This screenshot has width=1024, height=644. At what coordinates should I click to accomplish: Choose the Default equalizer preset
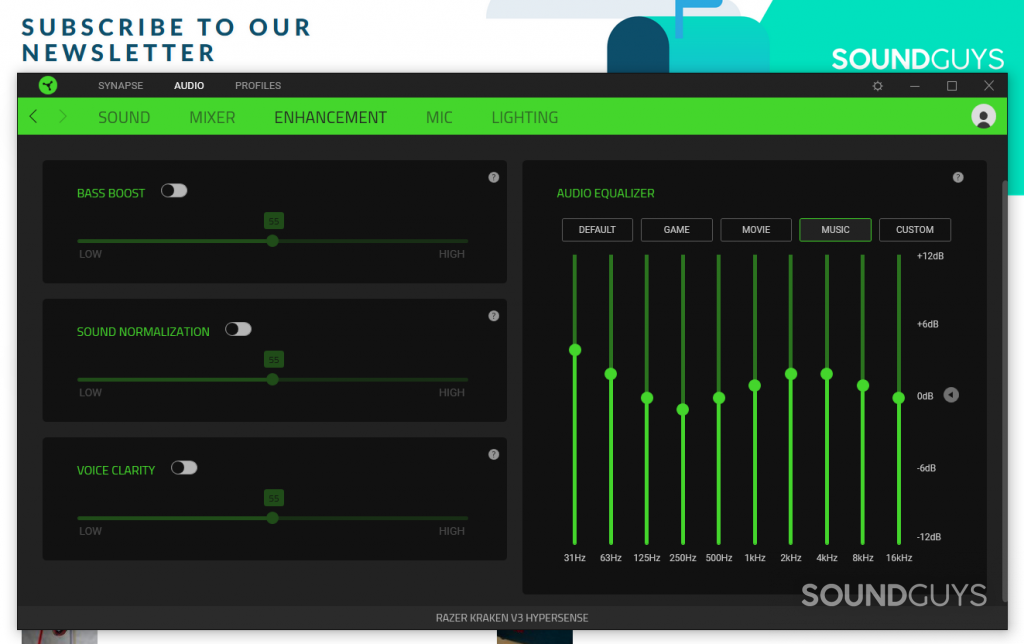(x=597, y=229)
